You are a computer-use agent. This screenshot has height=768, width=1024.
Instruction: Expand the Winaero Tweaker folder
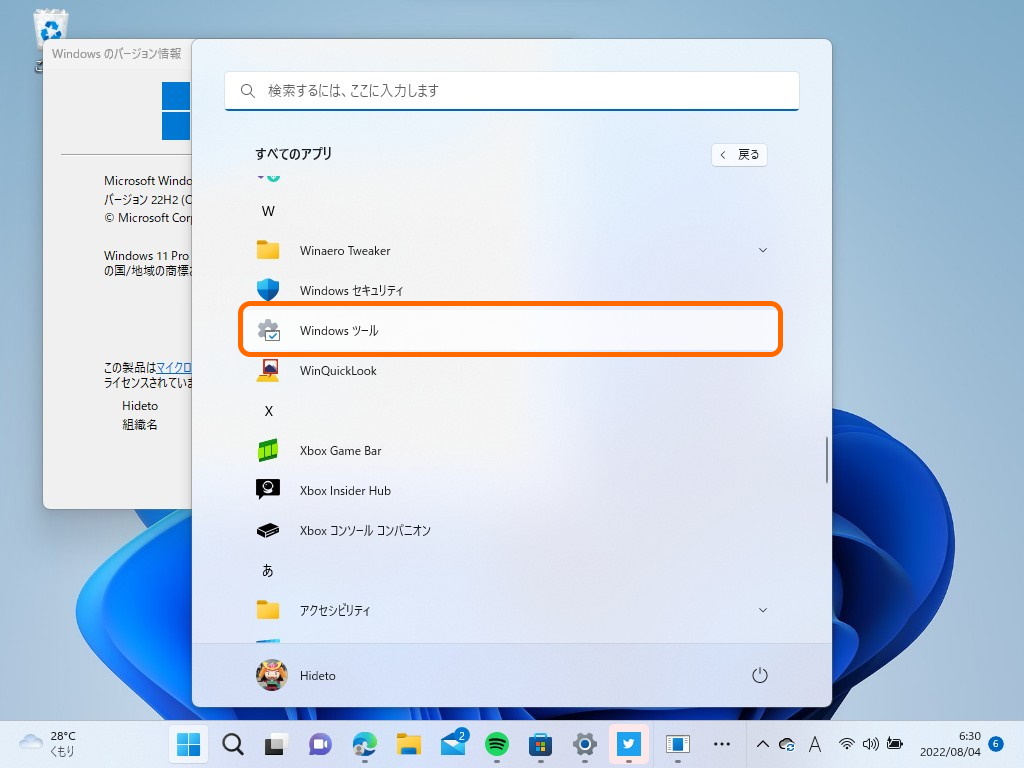(x=763, y=250)
